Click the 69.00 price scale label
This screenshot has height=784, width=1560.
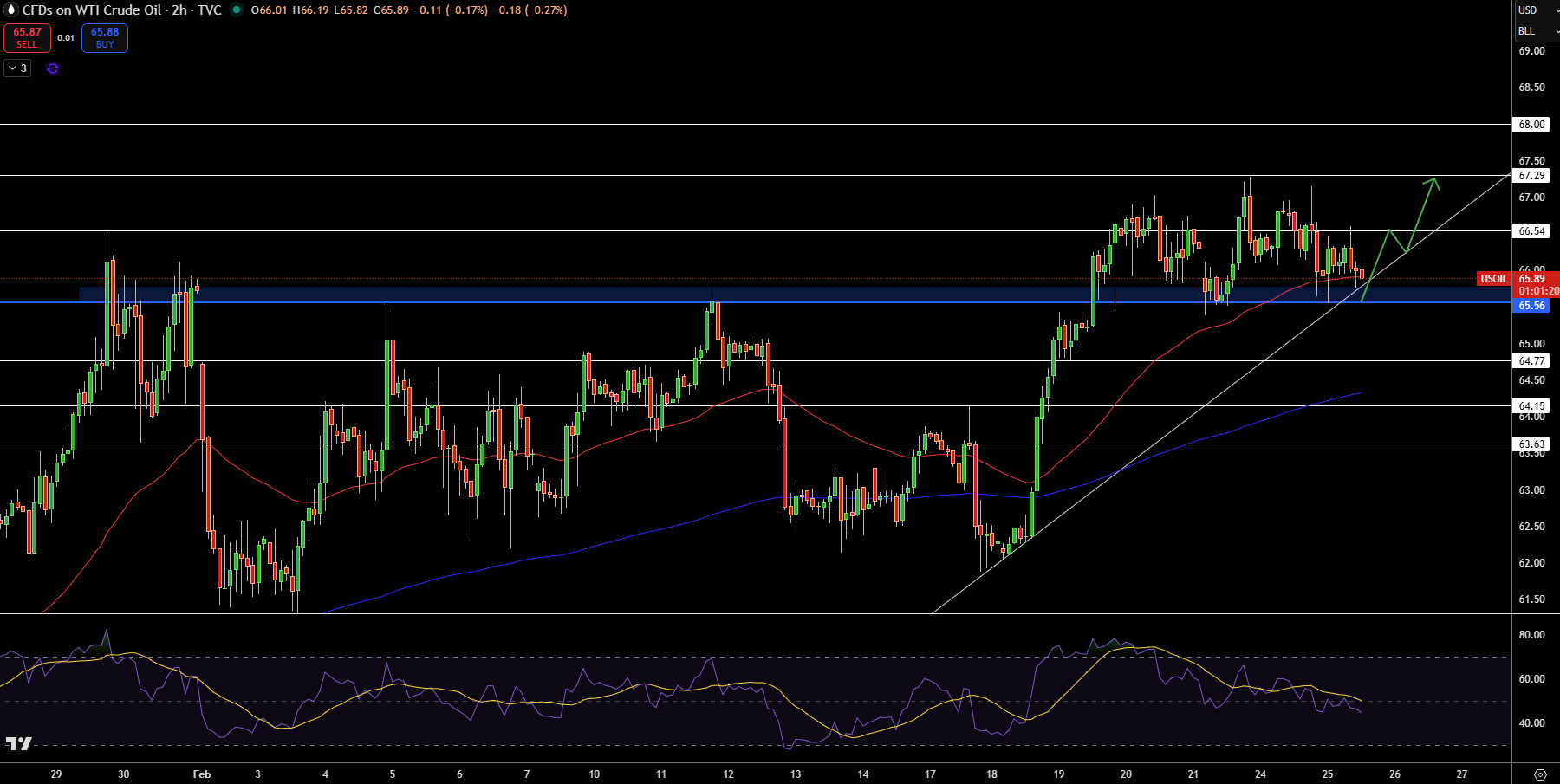(x=1531, y=51)
